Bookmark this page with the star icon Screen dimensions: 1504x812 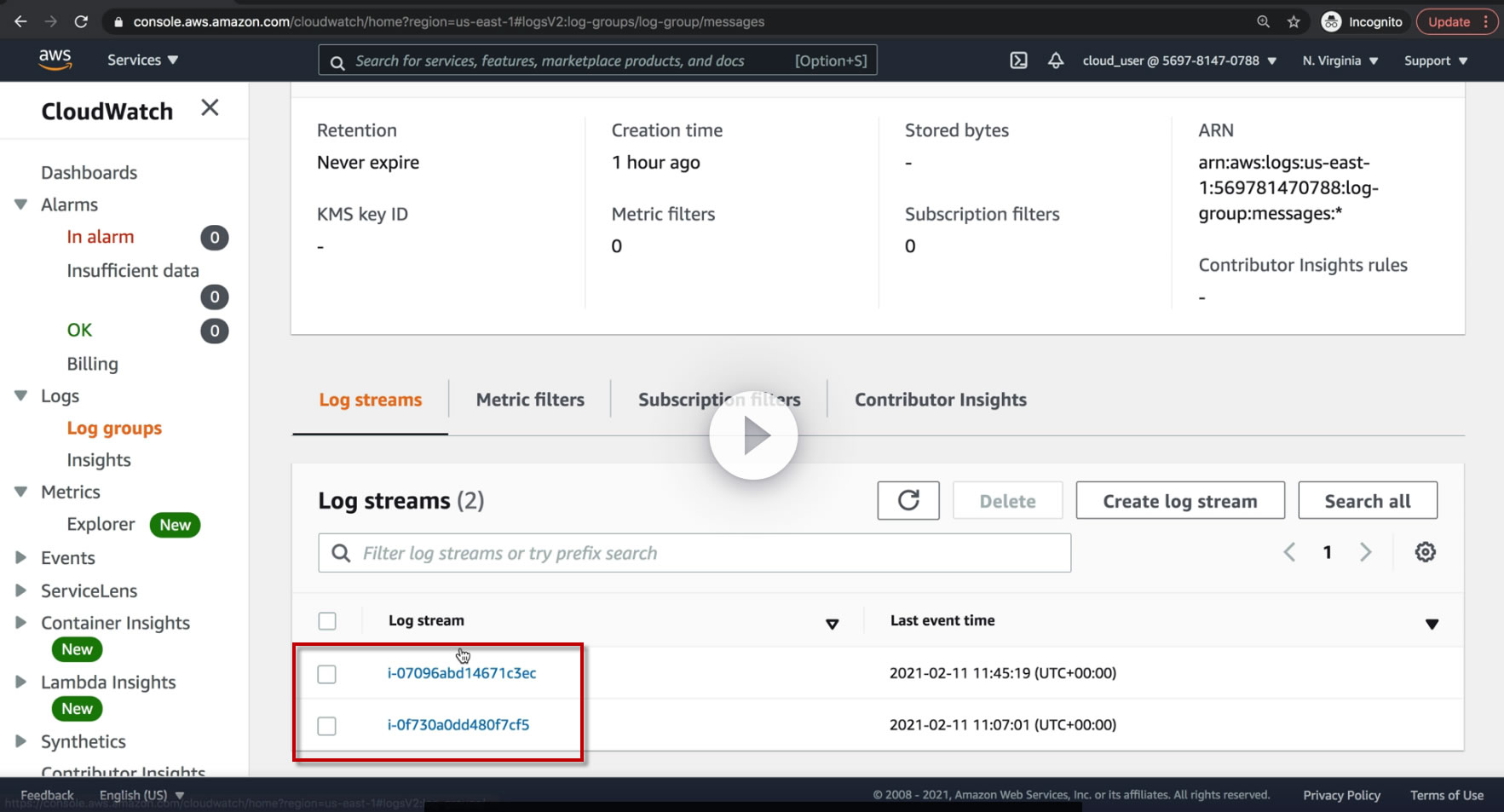pyautogui.click(x=1294, y=22)
